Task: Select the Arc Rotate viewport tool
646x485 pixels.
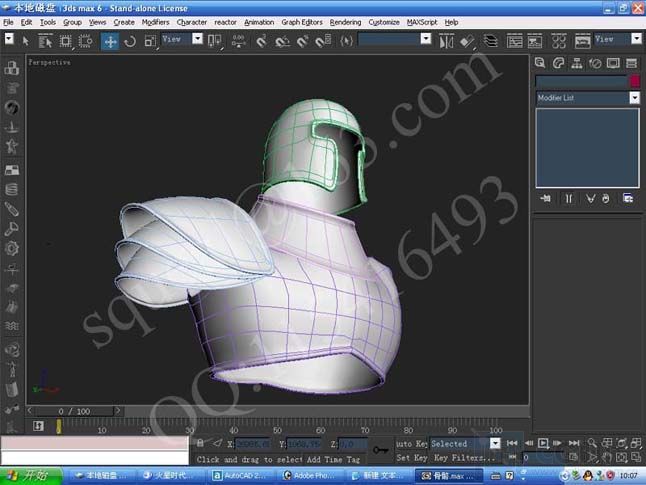Action: pyautogui.click(x=621, y=457)
